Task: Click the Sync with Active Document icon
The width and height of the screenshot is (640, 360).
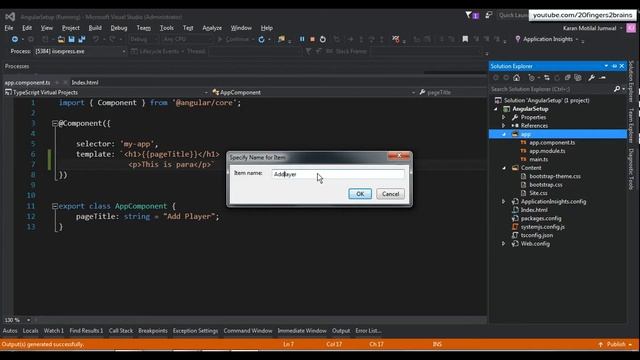Action: (x=547, y=78)
